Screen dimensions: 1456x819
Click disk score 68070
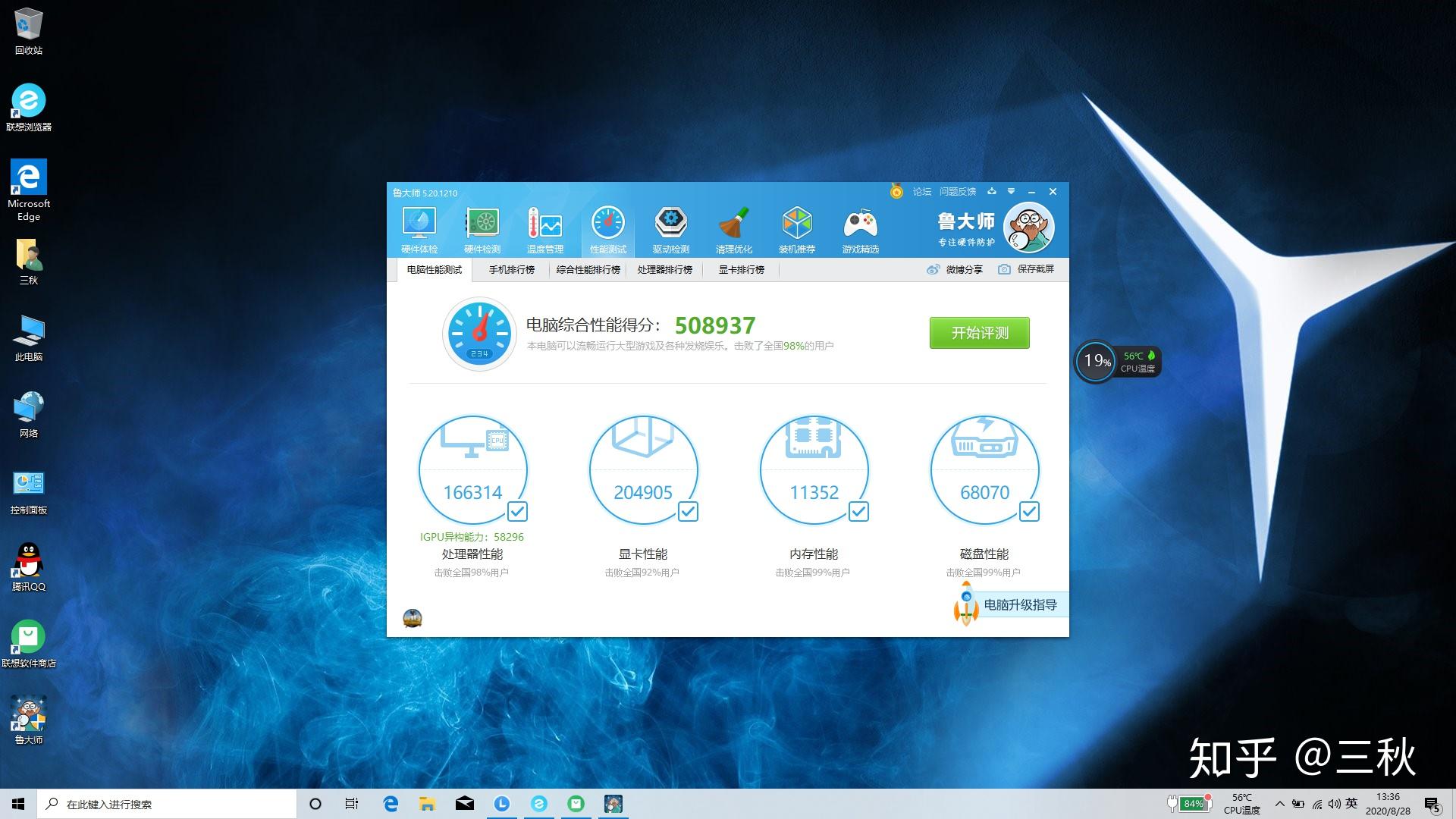coord(984,493)
